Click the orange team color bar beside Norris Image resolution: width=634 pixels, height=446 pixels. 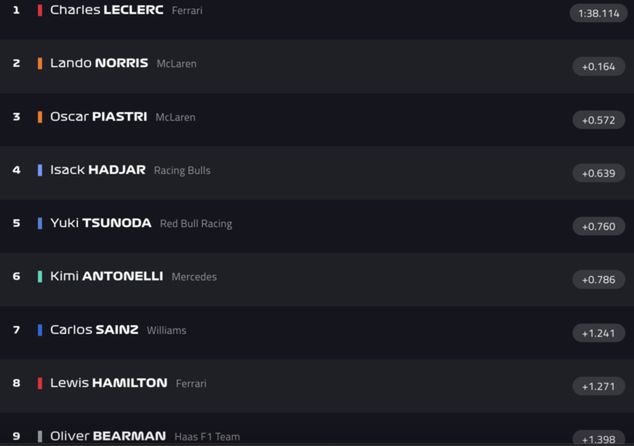click(40, 63)
